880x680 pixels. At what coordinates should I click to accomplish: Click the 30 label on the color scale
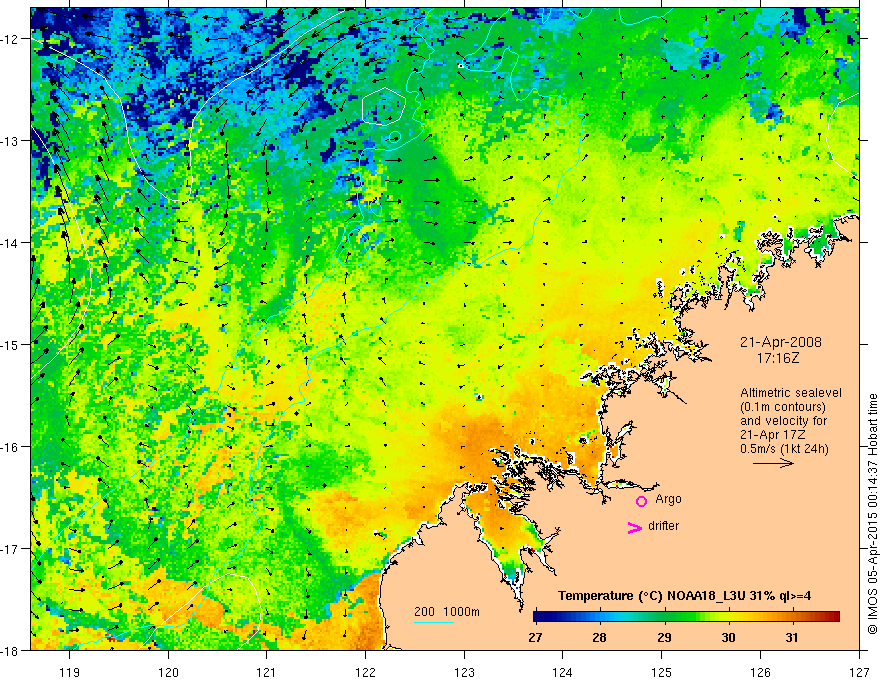[x=728, y=637]
